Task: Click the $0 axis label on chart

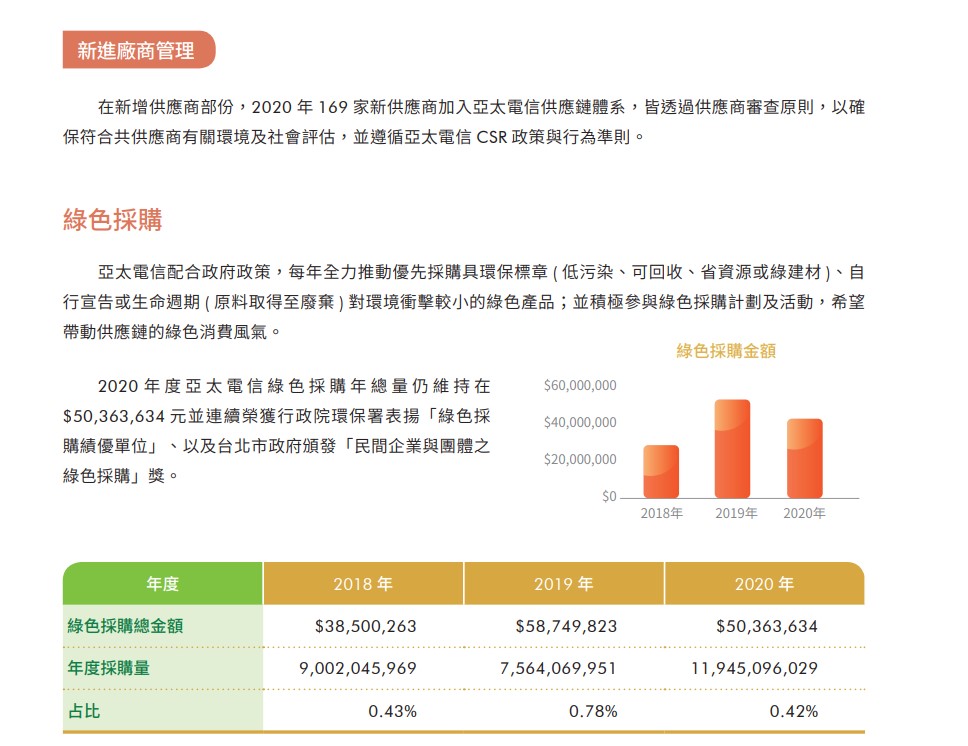Action: (609, 497)
